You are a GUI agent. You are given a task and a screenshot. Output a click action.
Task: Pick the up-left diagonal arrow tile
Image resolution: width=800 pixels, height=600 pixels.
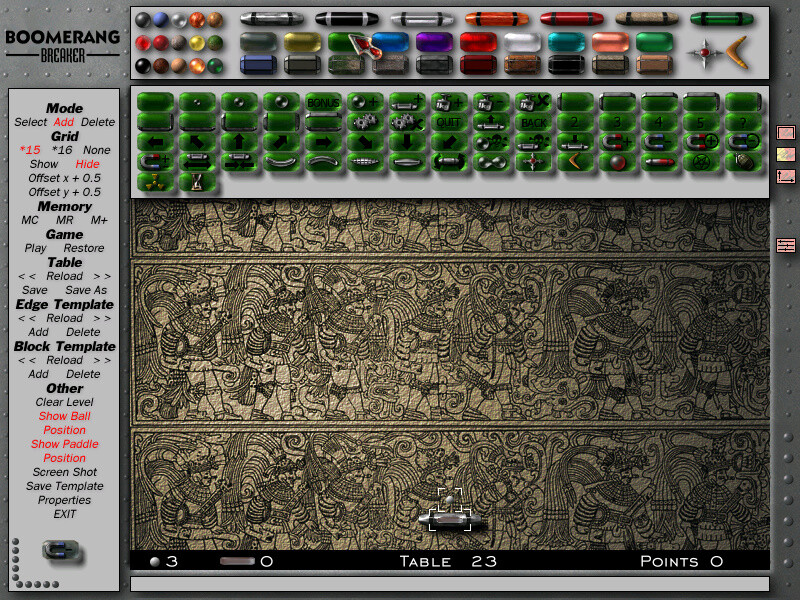point(197,142)
